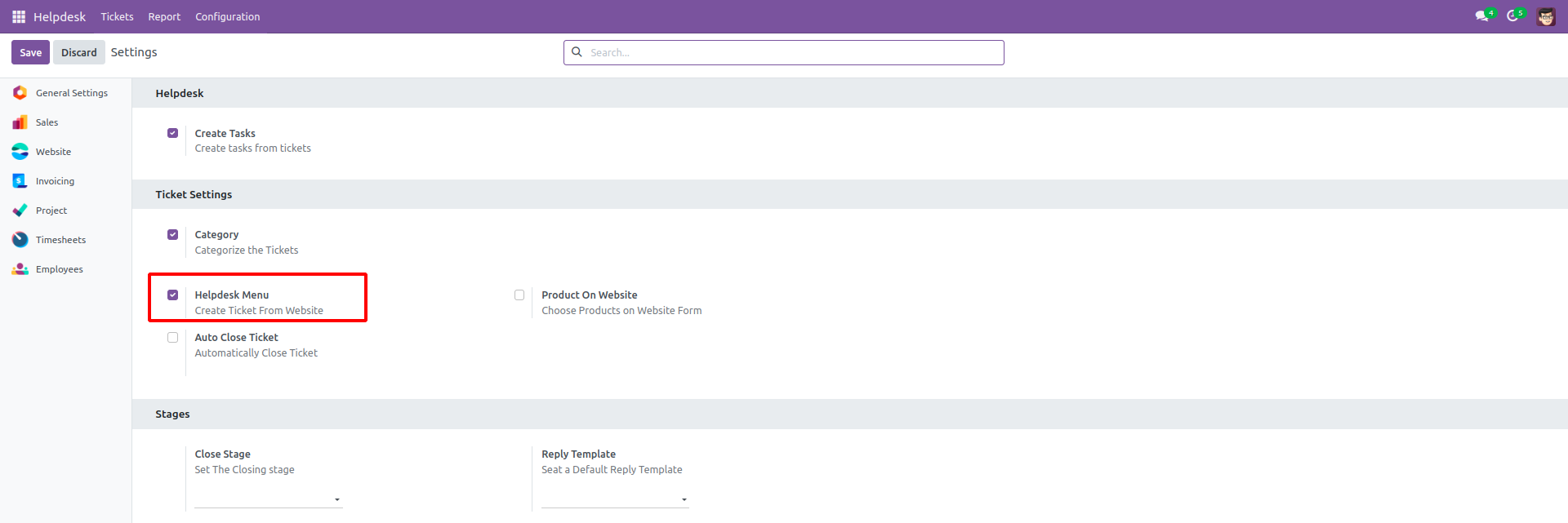Select the Sales settings icon
The image size is (1568, 523).
20,122
